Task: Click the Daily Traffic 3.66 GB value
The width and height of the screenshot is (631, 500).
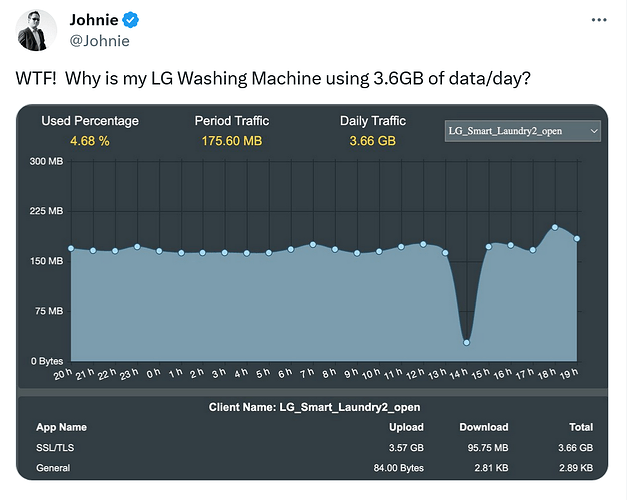Action: coord(373,141)
